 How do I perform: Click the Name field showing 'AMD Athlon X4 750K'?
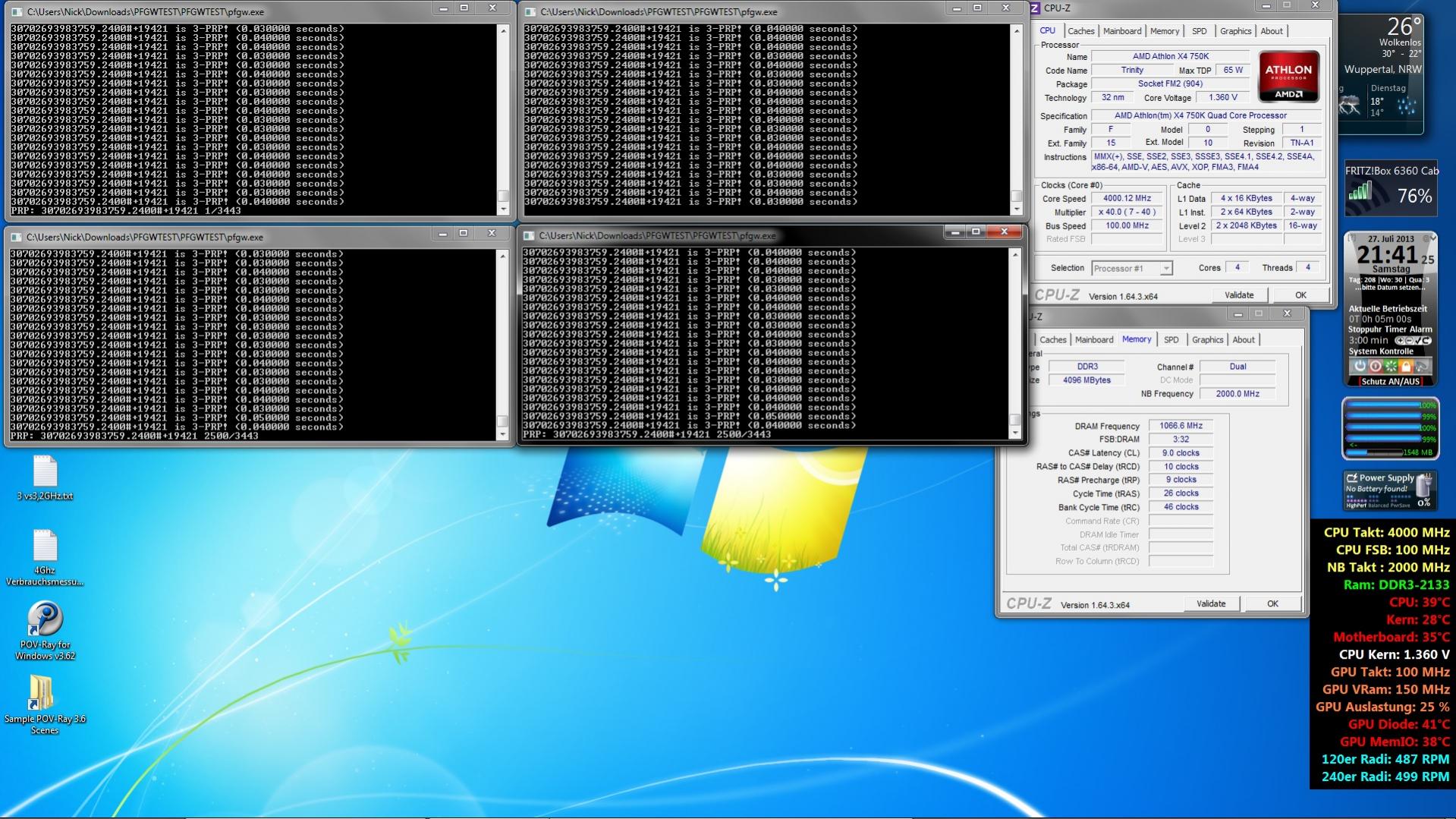[x=1170, y=56]
